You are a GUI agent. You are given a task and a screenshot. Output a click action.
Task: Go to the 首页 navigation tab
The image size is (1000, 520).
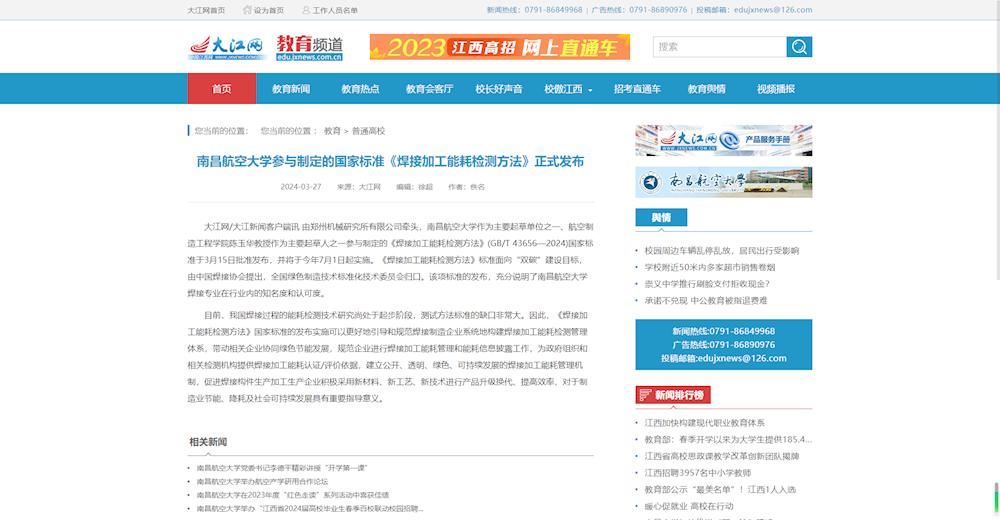pyautogui.click(x=221, y=89)
